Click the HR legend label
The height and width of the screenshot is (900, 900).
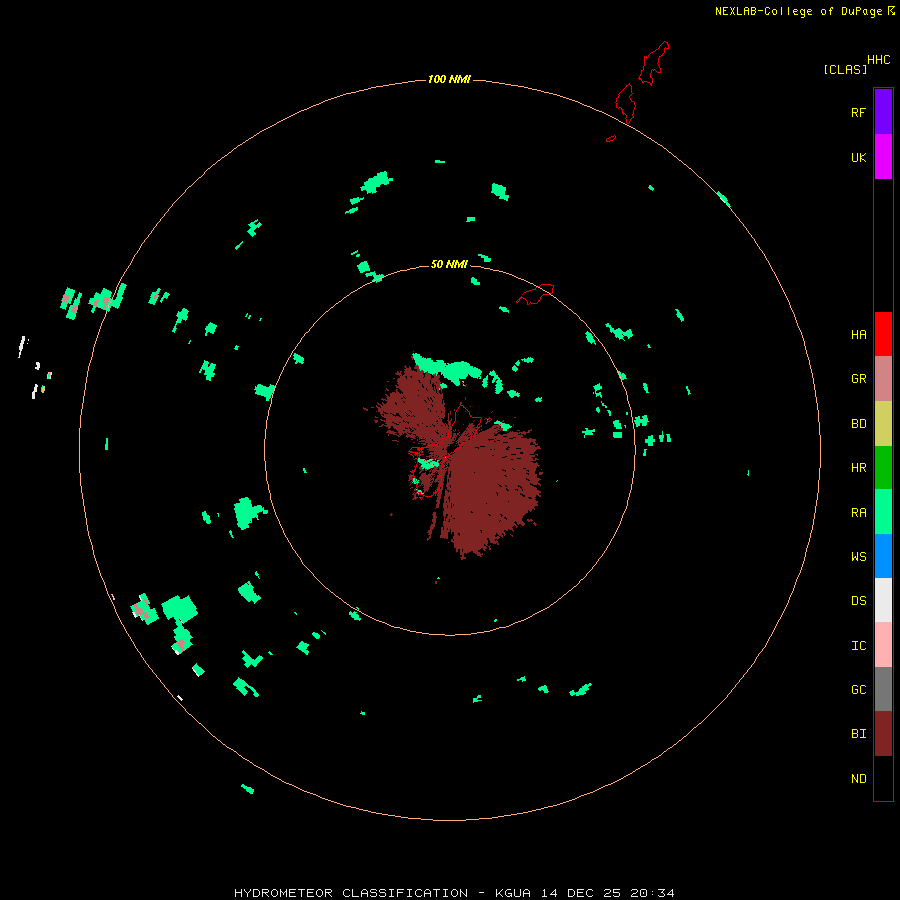point(858,468)
